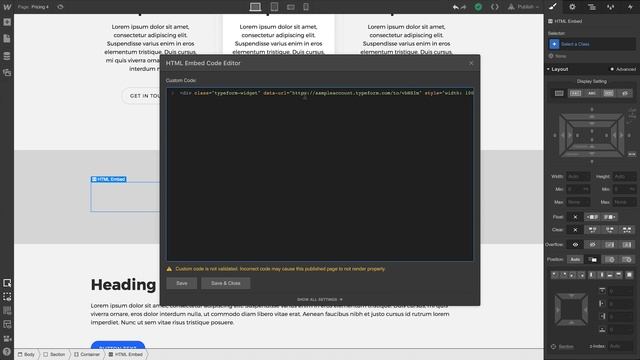640x360 pixels.
Task: Open the Pages panel
Action: [7, 39]
